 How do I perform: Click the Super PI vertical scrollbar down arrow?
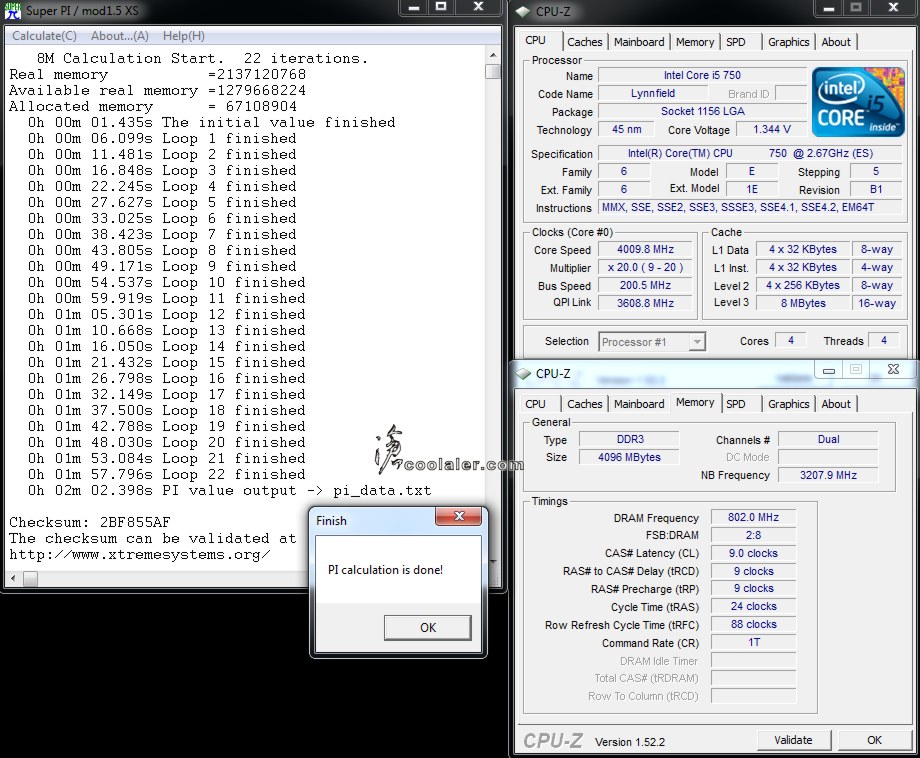tap(493, 561)
